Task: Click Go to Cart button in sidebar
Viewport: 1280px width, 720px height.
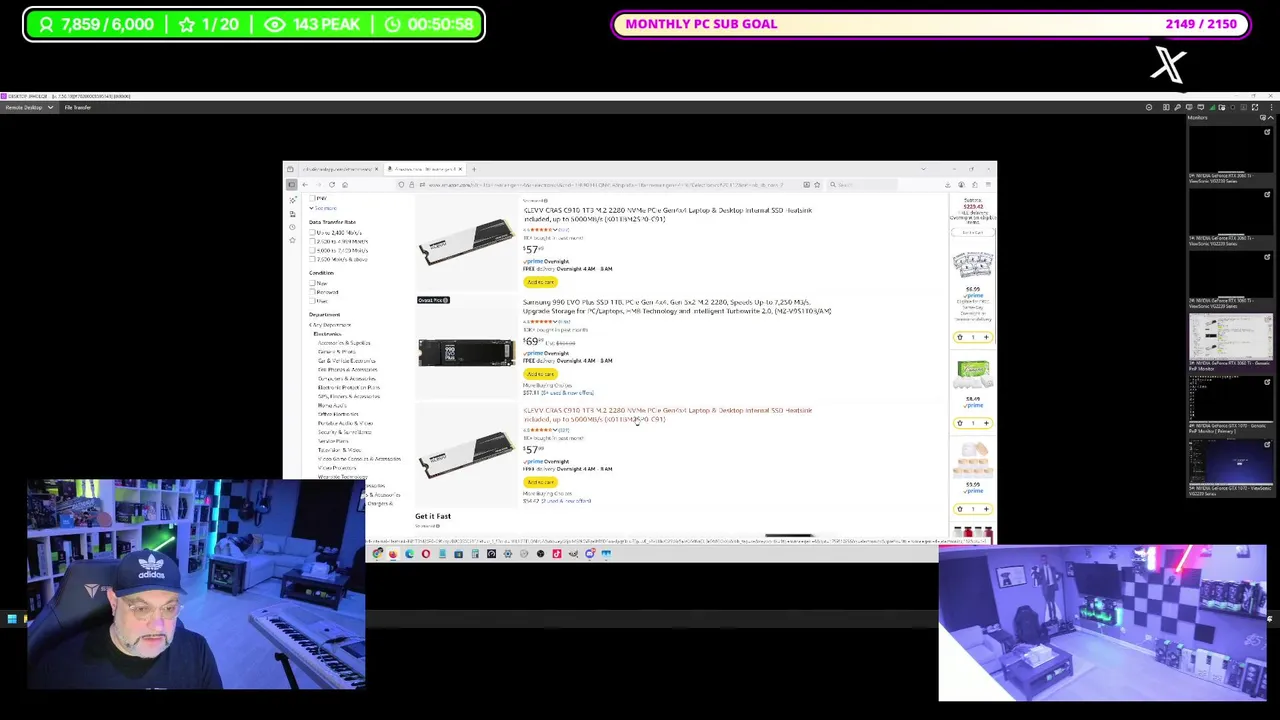Action: click(x=972, y=232)
